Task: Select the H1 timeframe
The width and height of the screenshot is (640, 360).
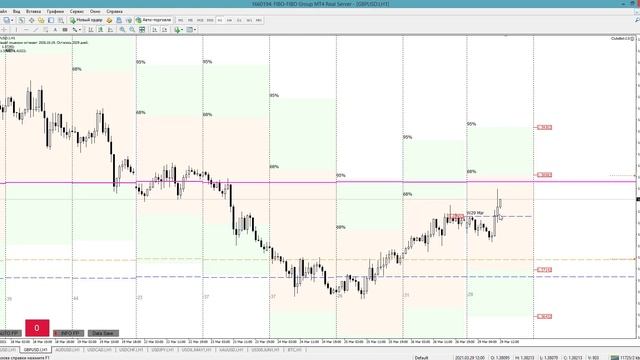Action: (x=220, y=20)
